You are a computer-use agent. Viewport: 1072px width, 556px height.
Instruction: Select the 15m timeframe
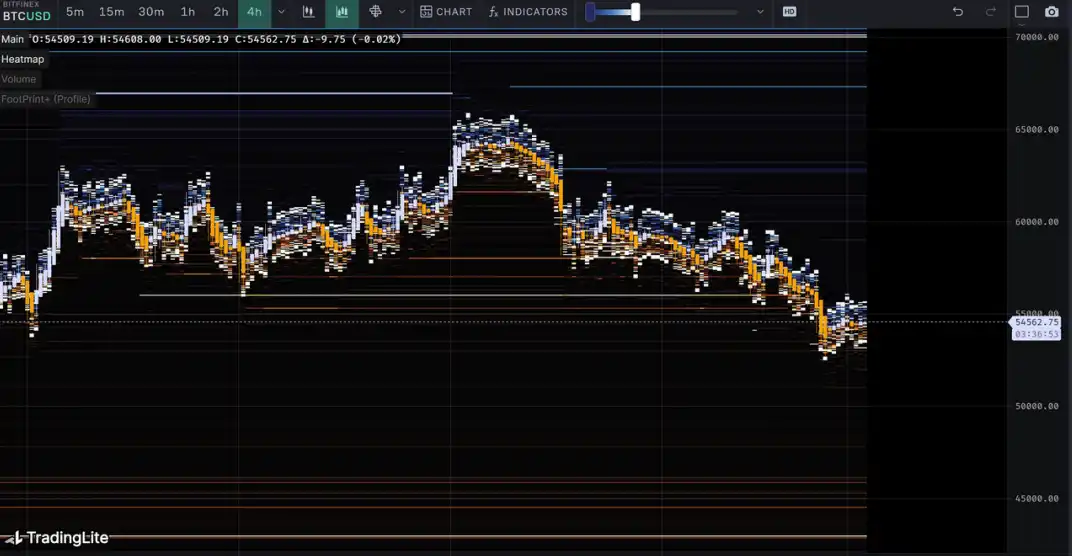[111, 12]
